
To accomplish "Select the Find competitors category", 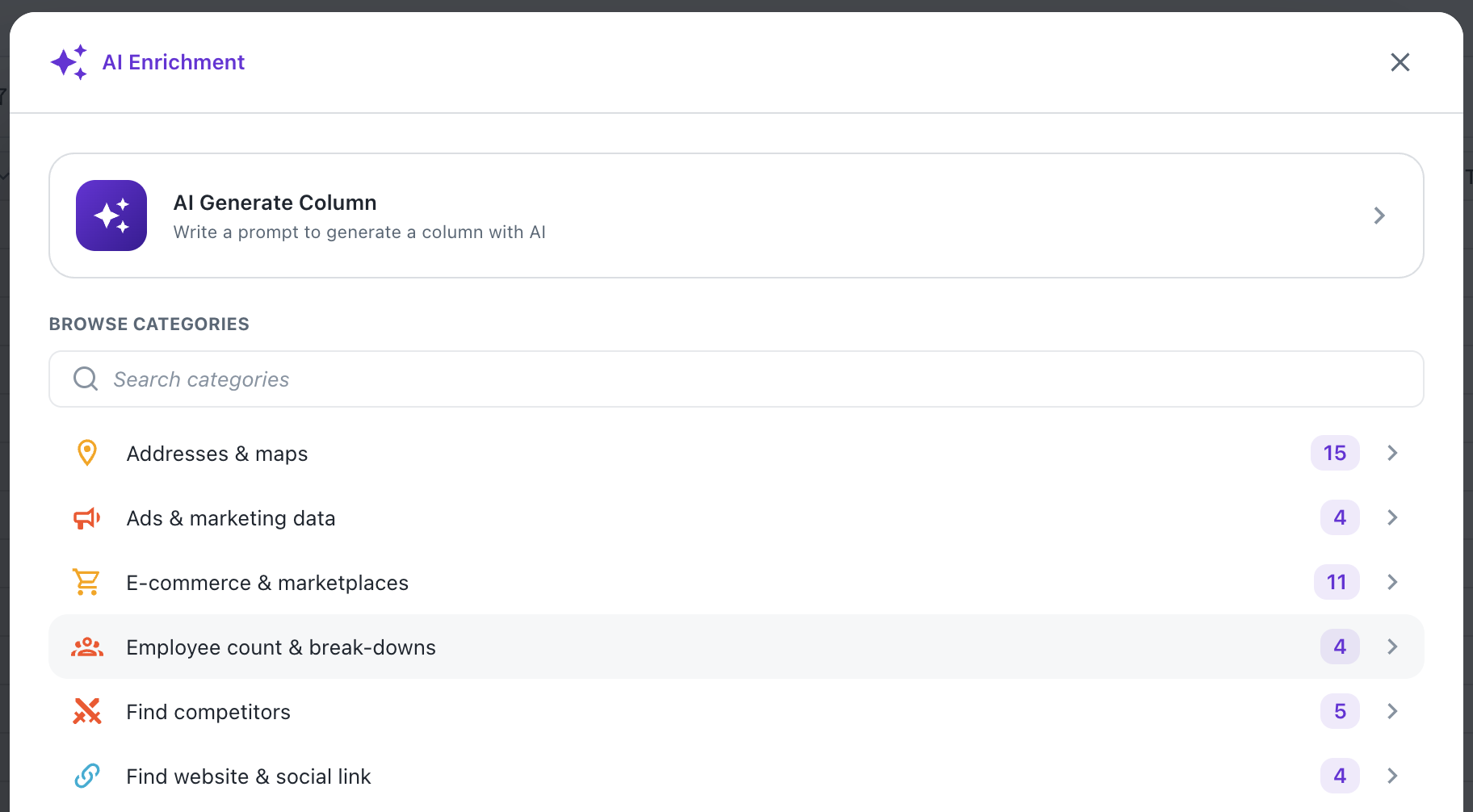I will pyautogui.click(x=736, y=711).
